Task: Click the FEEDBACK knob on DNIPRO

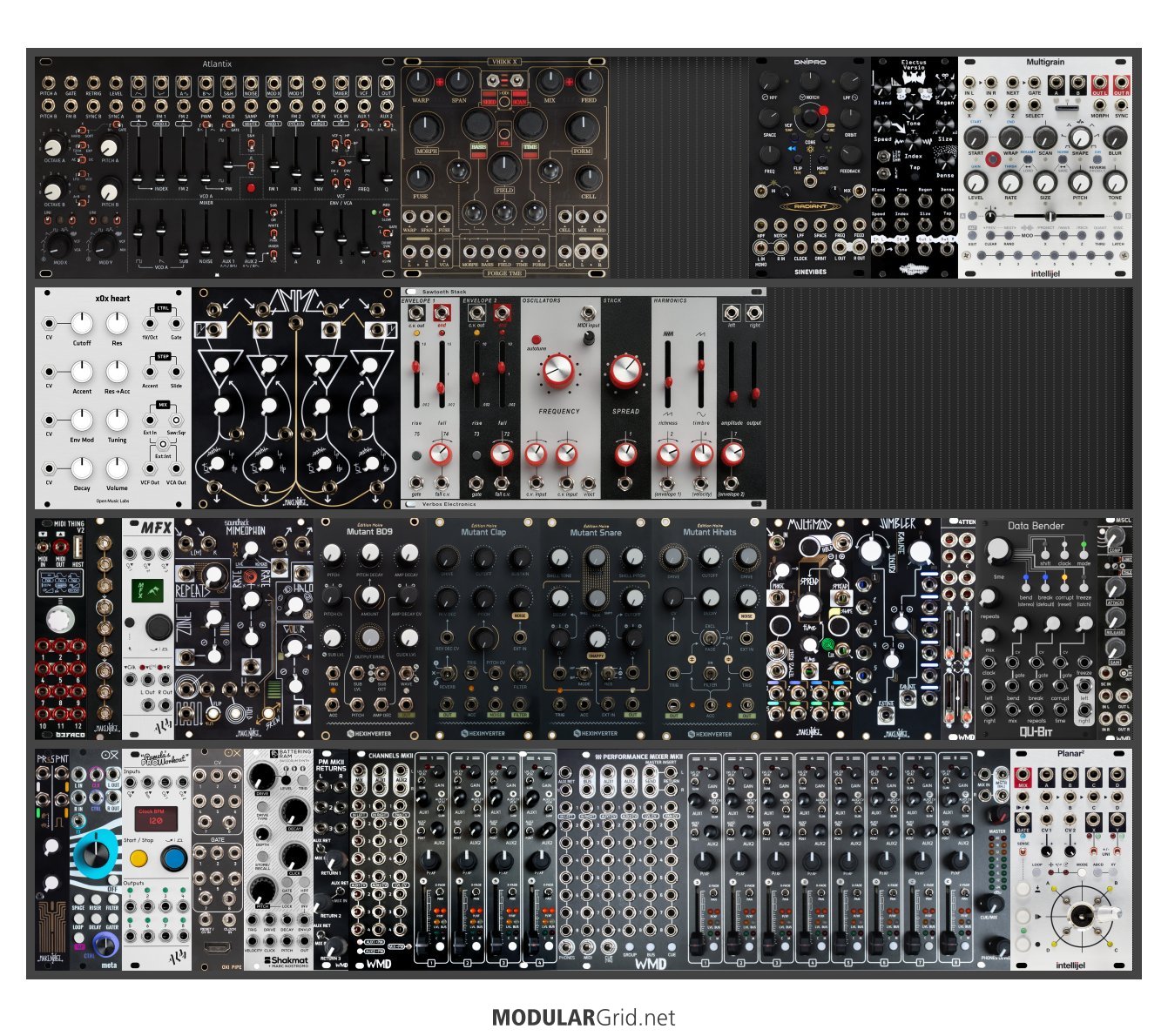Action: coord(851,154)
